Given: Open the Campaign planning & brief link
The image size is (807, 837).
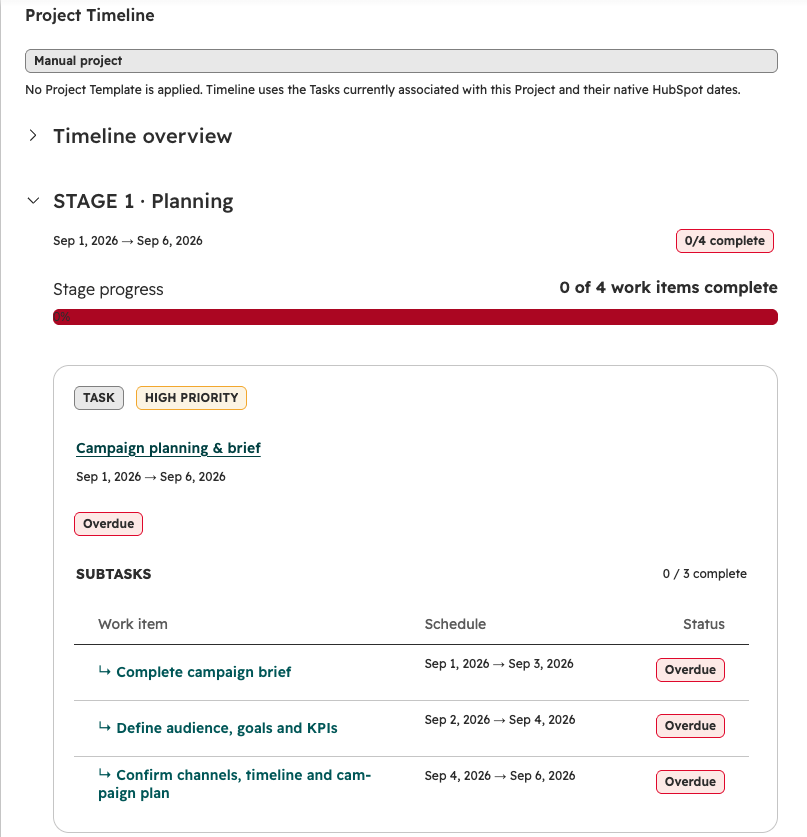Looking at the screenshot, I should tap(168, 448).
